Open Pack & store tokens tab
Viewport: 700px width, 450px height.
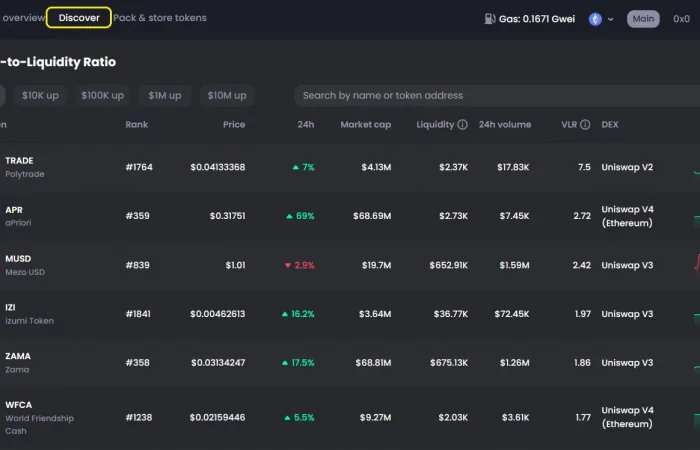point(160,18)
